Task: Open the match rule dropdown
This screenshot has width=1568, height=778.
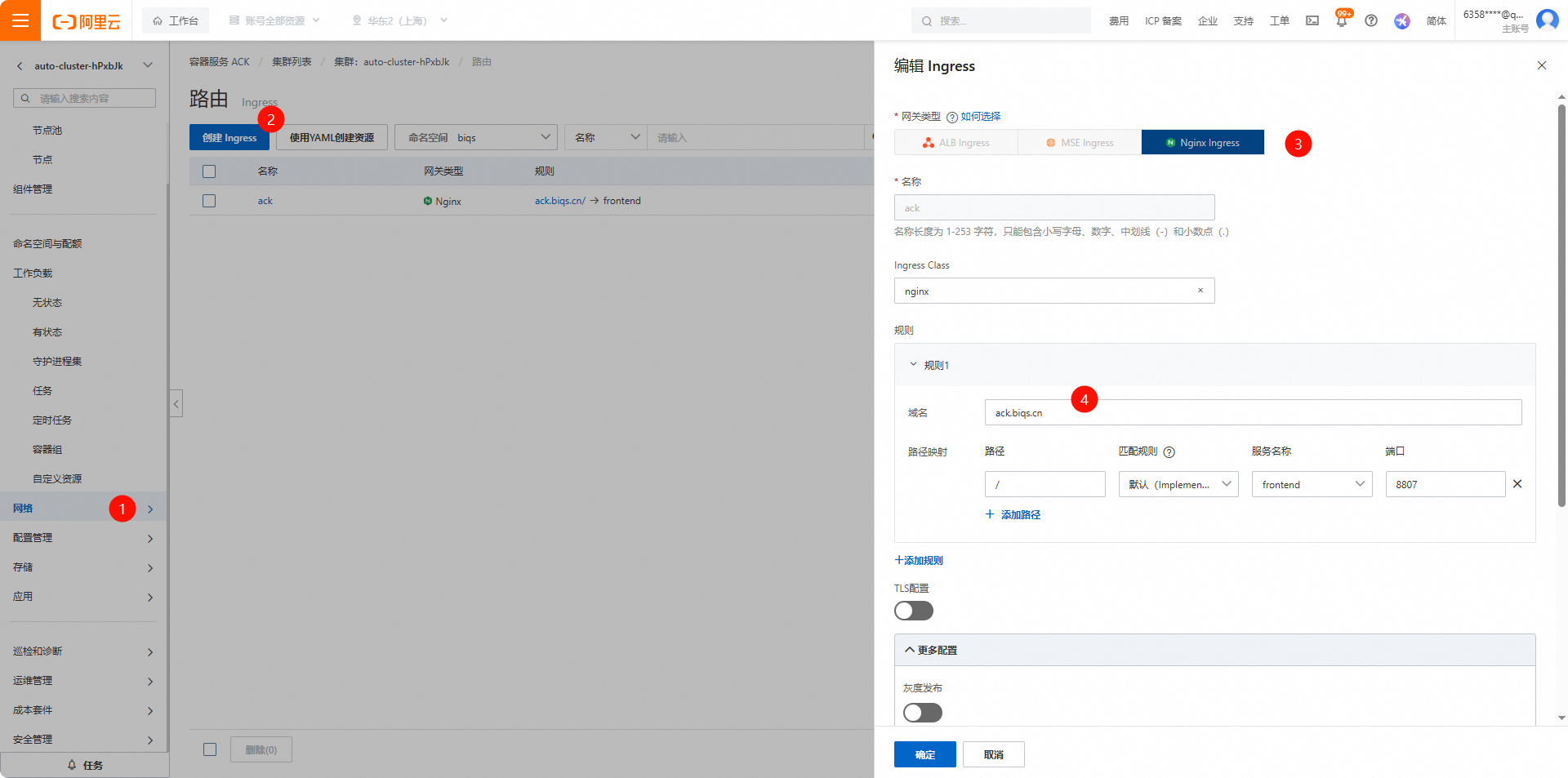Action: [x=1178, y=484]
